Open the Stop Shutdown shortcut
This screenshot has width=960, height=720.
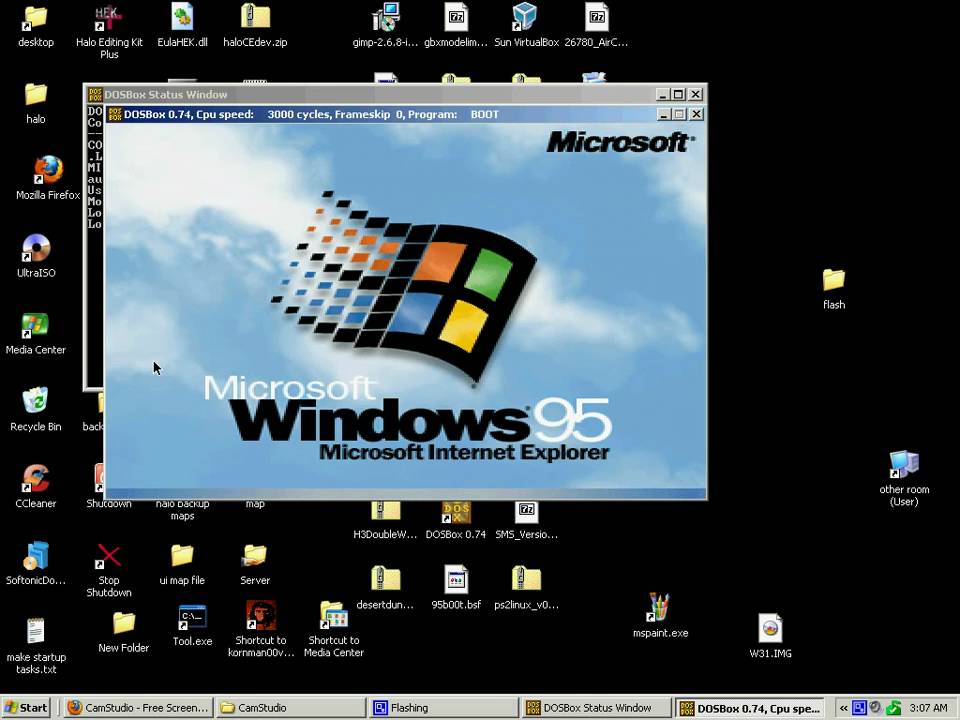(x=109, y=556)
